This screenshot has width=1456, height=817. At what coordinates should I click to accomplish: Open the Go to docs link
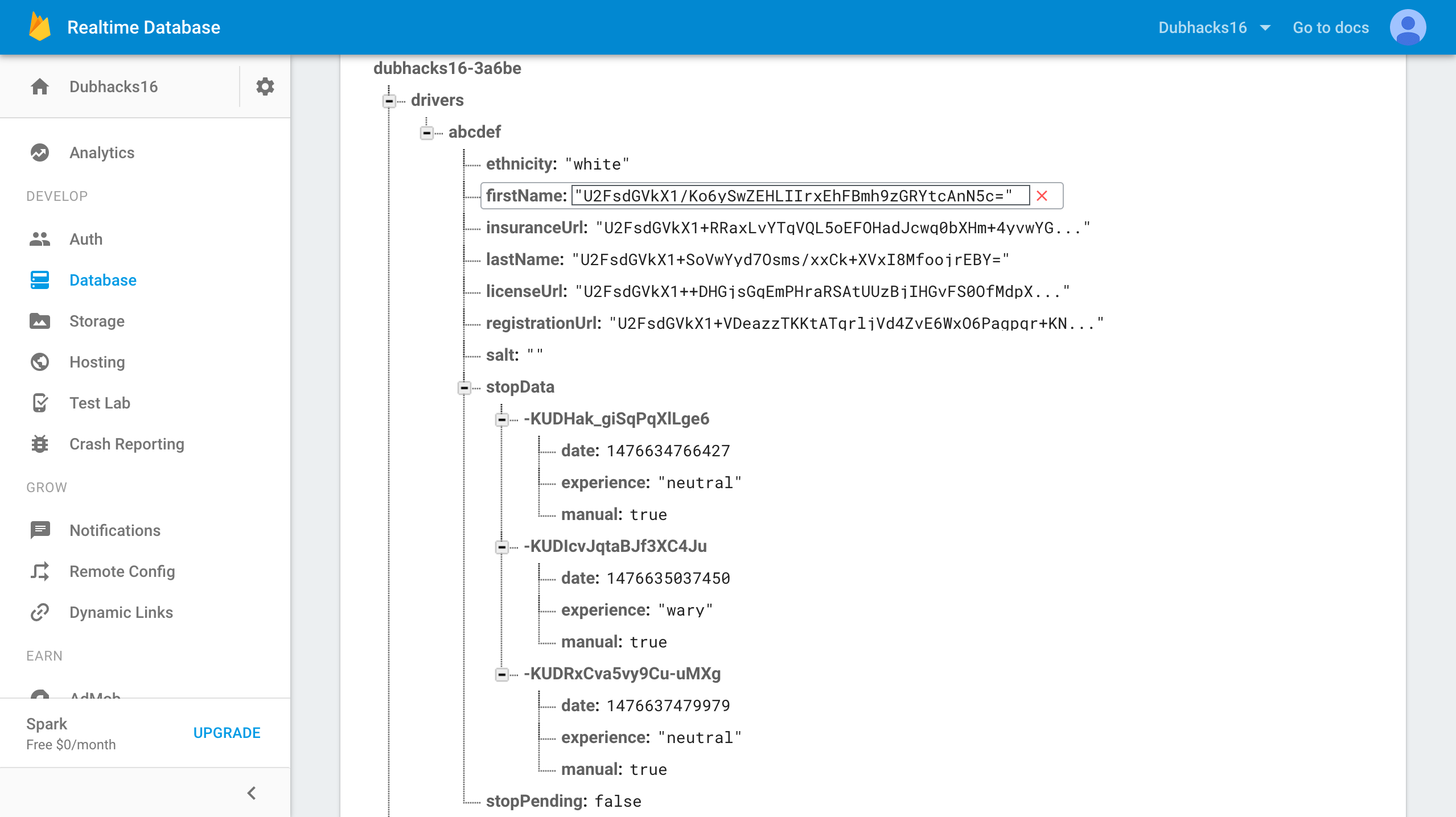point(1330,27)
